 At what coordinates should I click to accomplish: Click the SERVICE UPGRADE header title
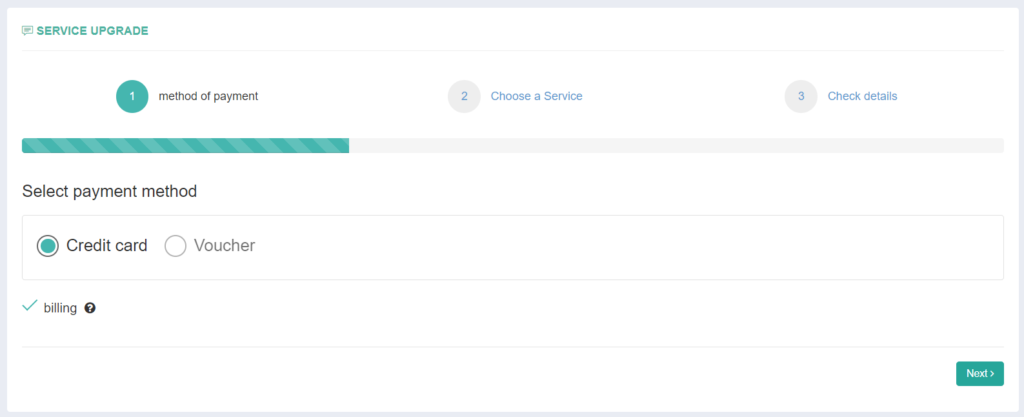[x=93, y=31]
